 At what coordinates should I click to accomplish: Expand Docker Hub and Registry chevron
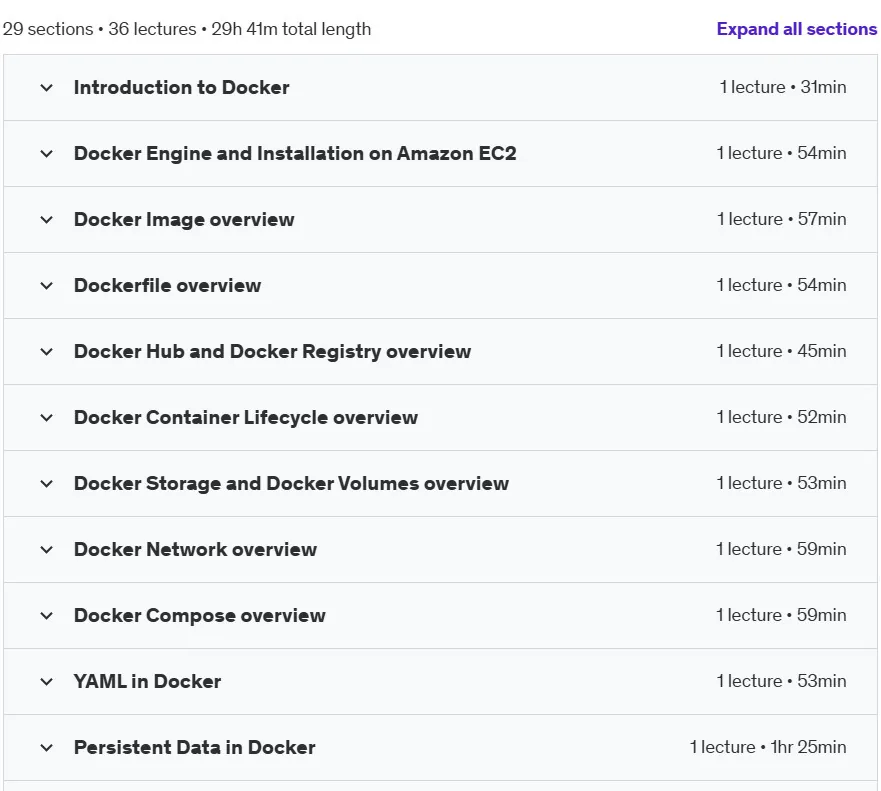[x=47, y=352]
